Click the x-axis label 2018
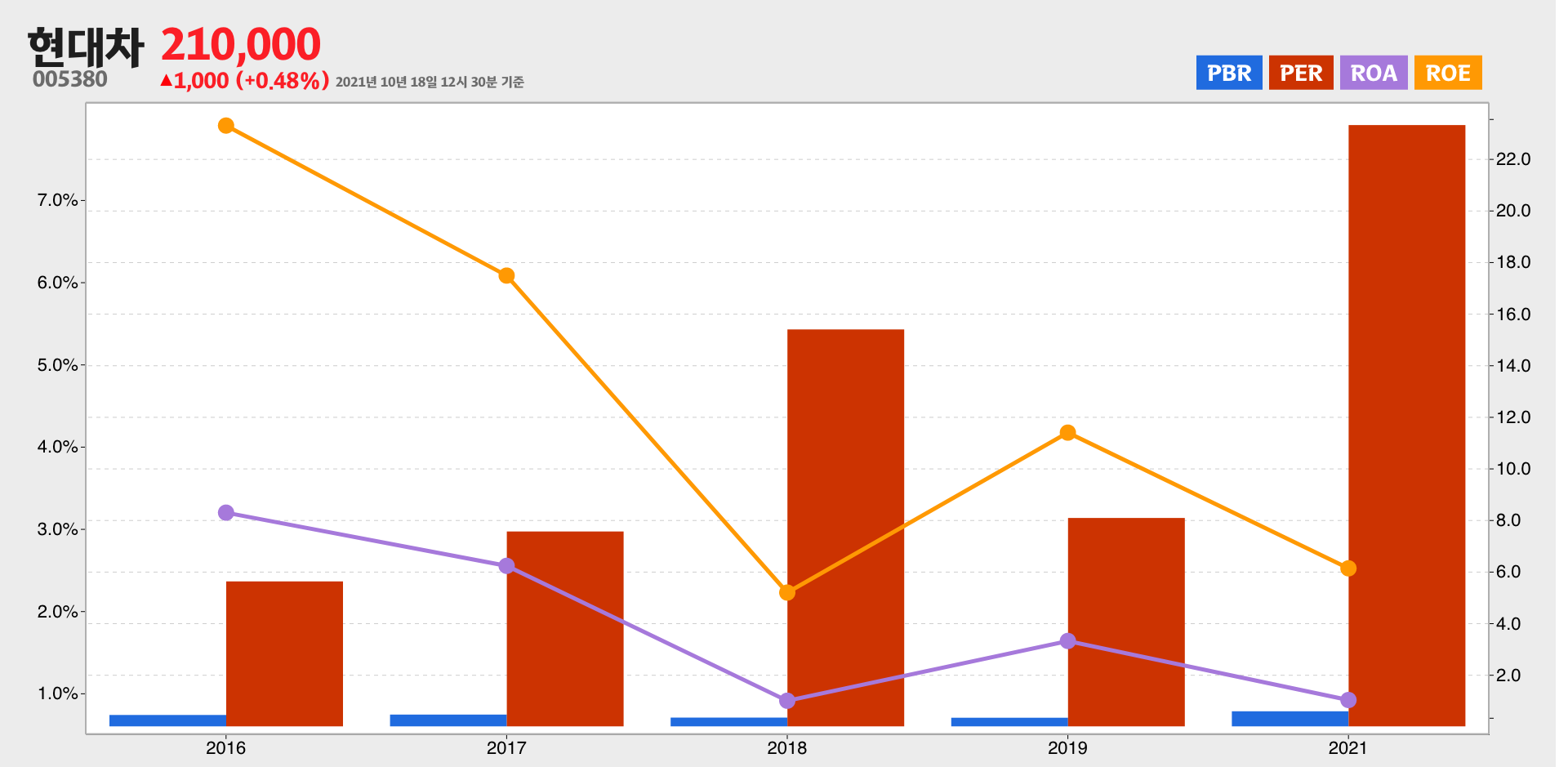 pos(787,747)
